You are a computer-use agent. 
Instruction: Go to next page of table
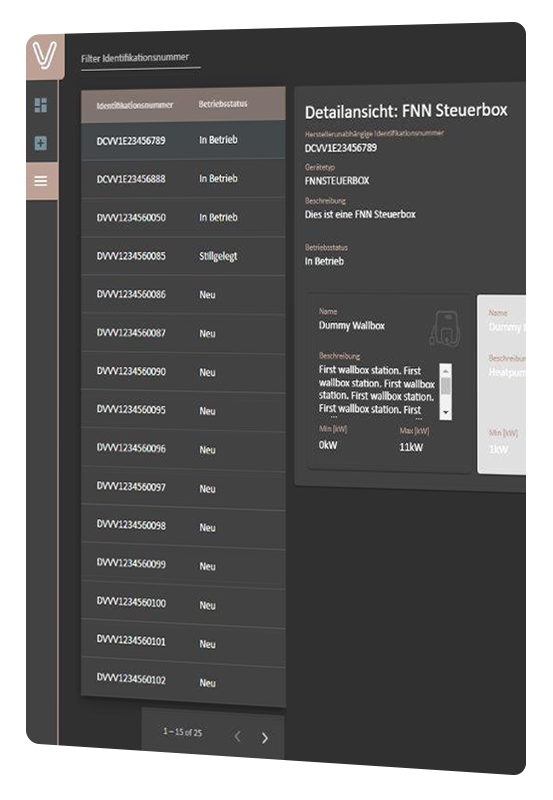(x=264, y=738)
